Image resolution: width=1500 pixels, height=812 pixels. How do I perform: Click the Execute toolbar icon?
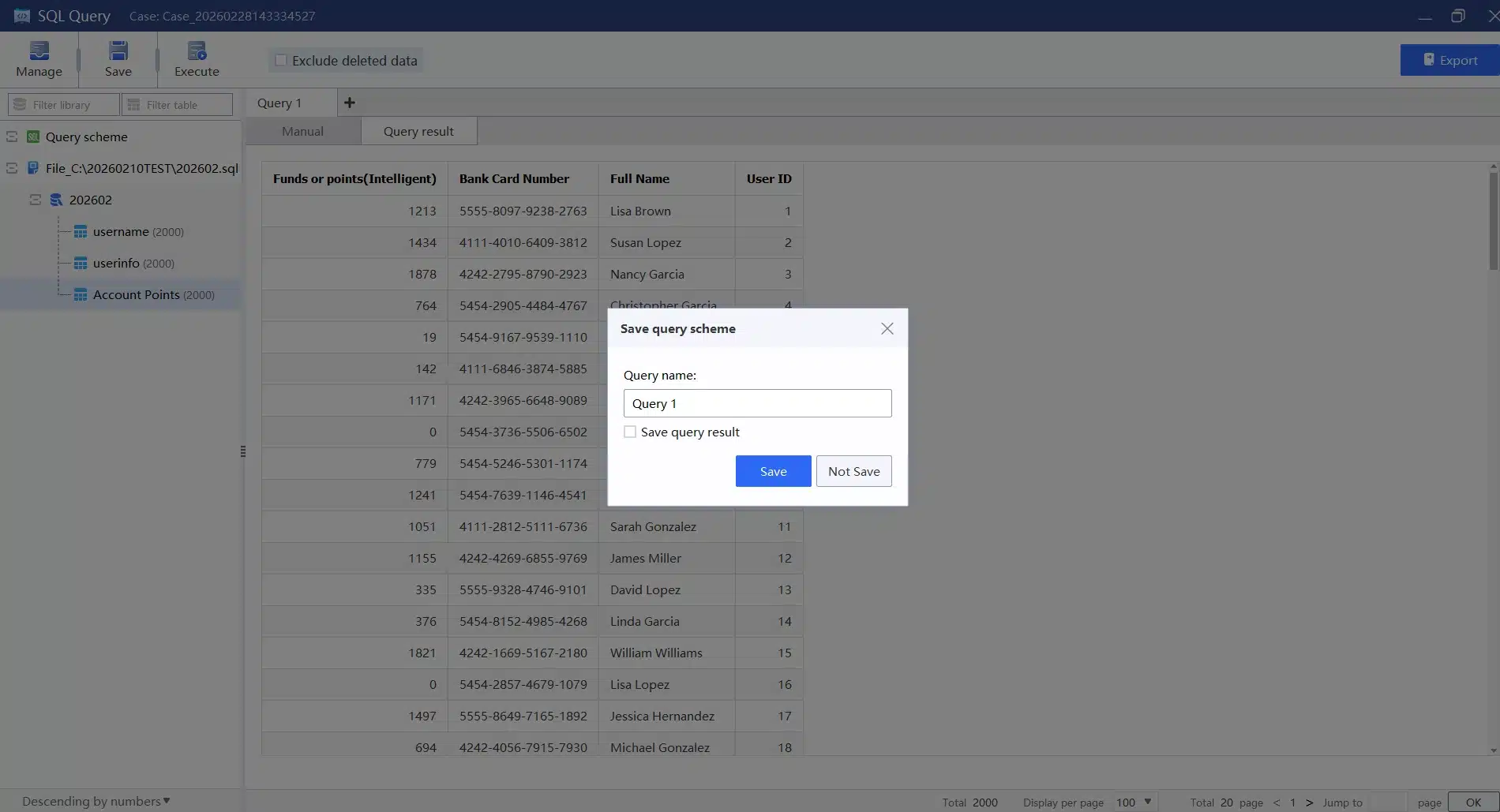click(x=196, y=52)
